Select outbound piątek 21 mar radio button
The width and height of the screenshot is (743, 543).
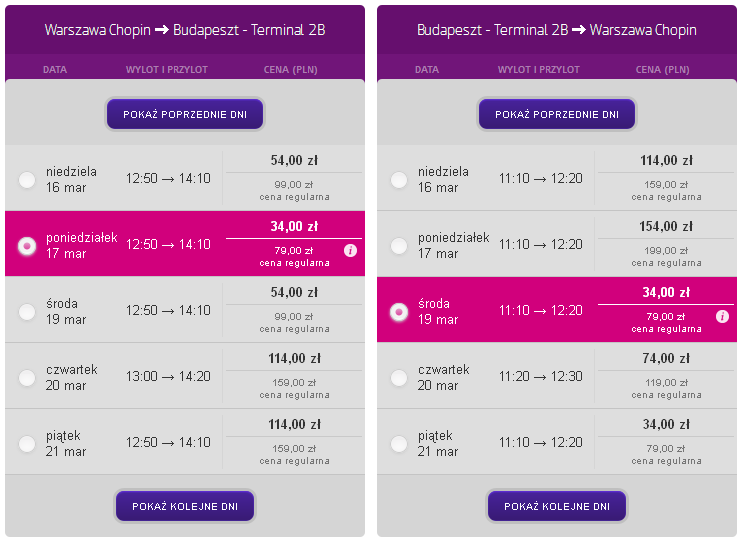(27, 443)
